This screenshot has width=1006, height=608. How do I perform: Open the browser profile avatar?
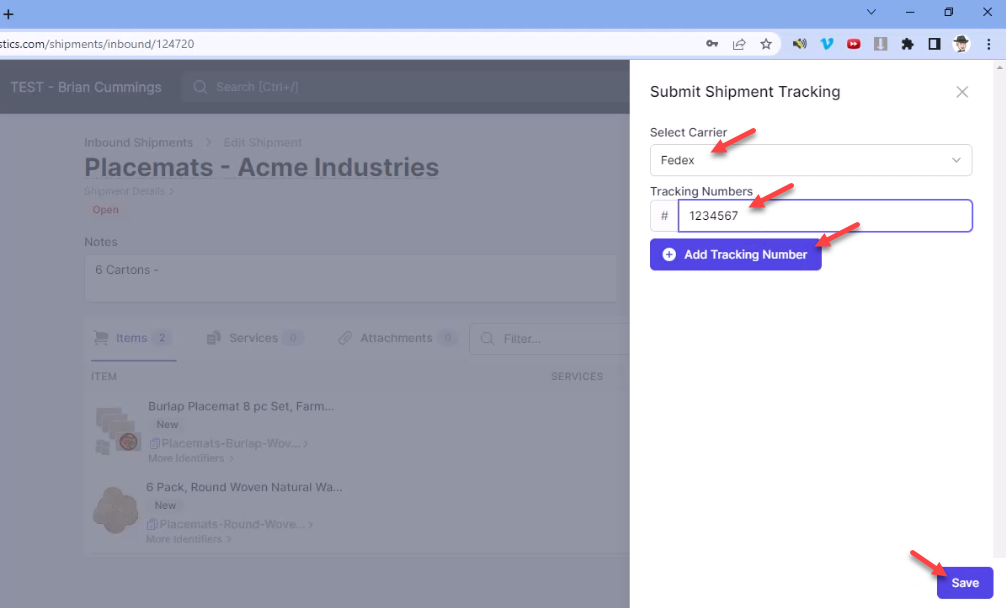(x=961, y=44)
